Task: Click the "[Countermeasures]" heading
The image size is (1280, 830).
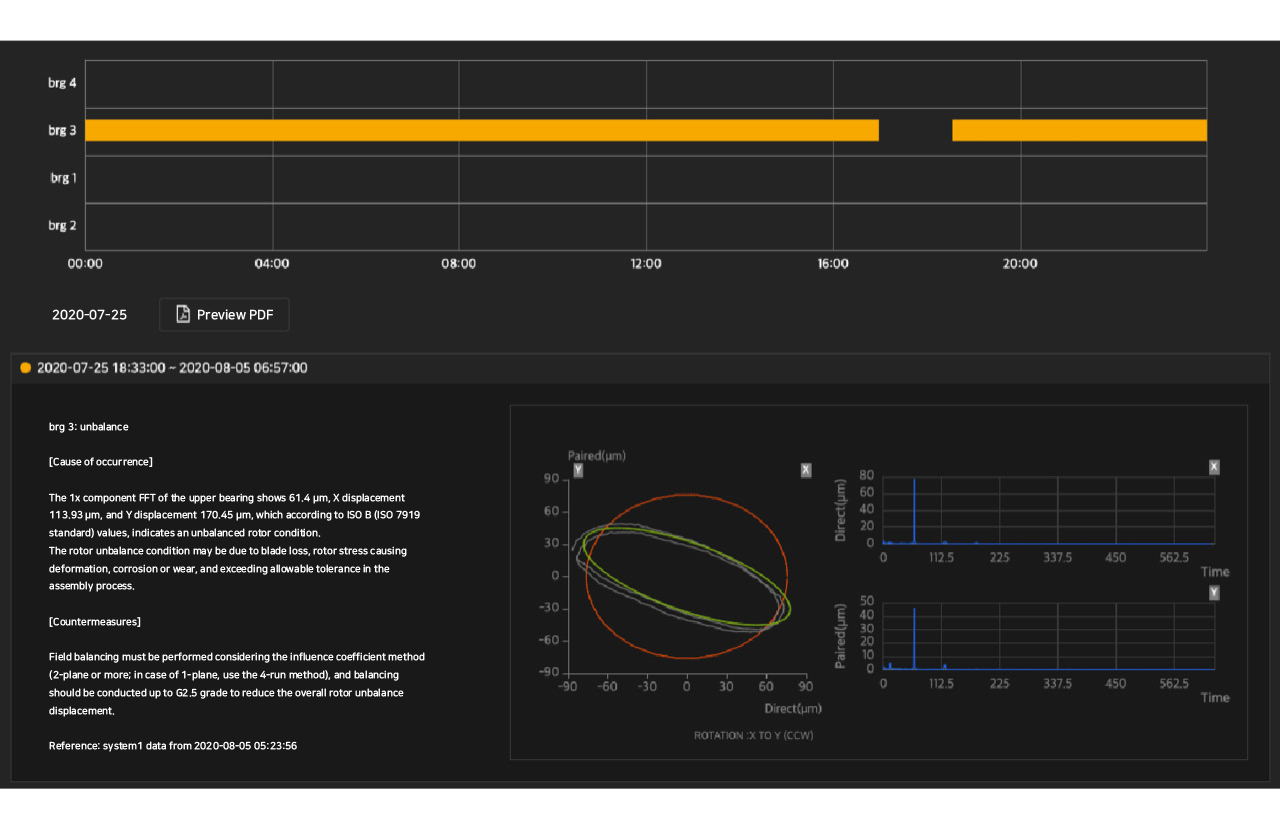Action: pos(95,622)
